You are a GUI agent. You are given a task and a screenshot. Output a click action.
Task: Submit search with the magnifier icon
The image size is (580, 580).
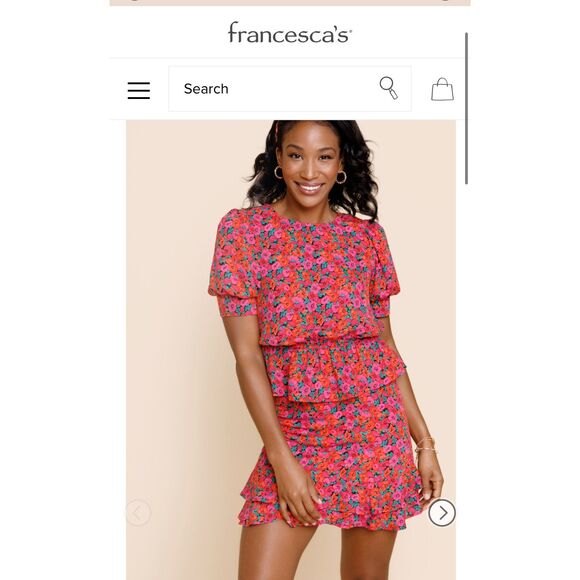point(389,88)
